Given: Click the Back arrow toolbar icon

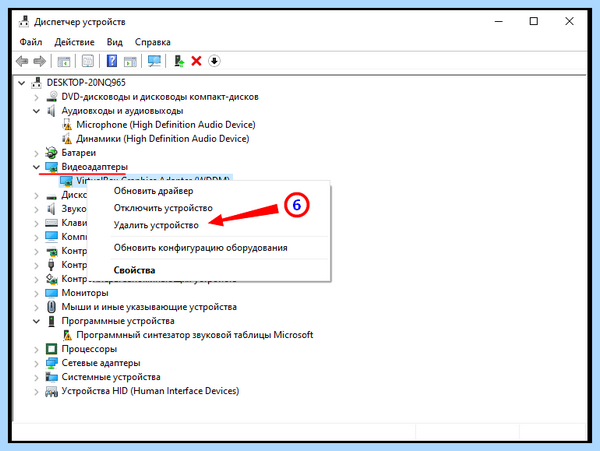Looking at the screenshot, I should point(22,61).
